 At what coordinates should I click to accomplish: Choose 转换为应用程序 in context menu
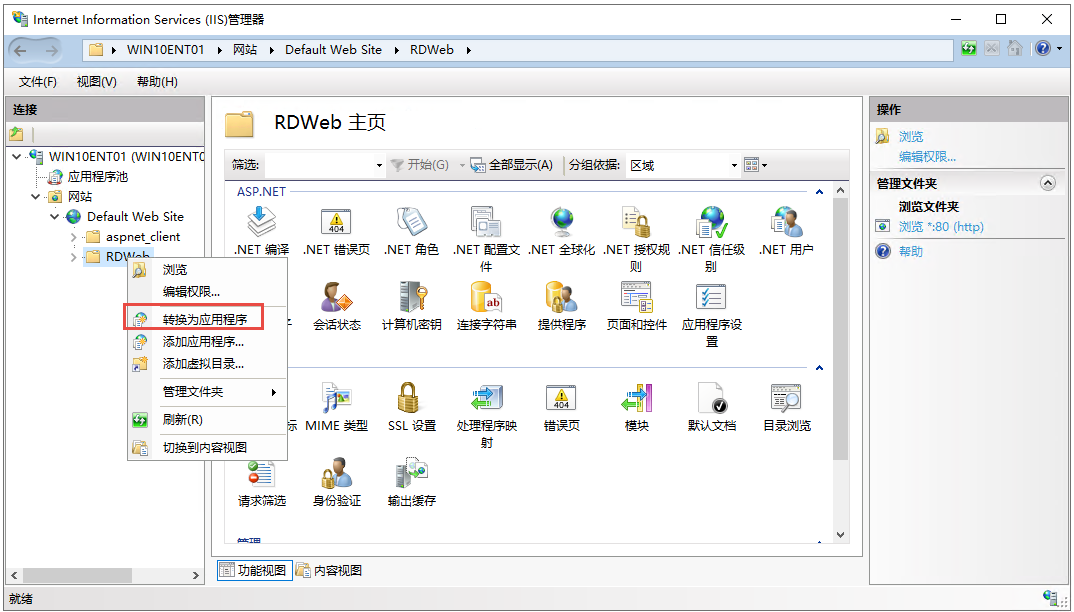(x=207, y=319)
